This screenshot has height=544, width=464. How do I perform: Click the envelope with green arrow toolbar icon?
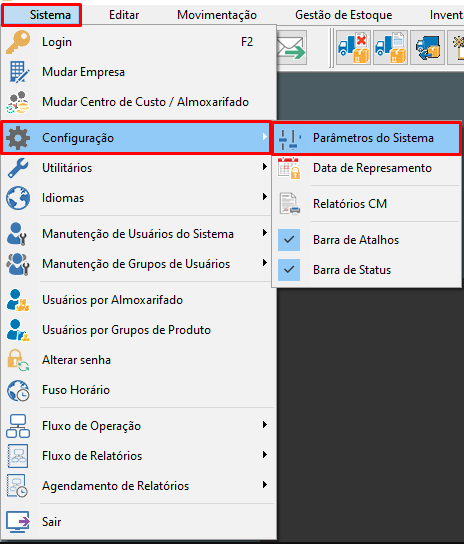coord(292,48)
